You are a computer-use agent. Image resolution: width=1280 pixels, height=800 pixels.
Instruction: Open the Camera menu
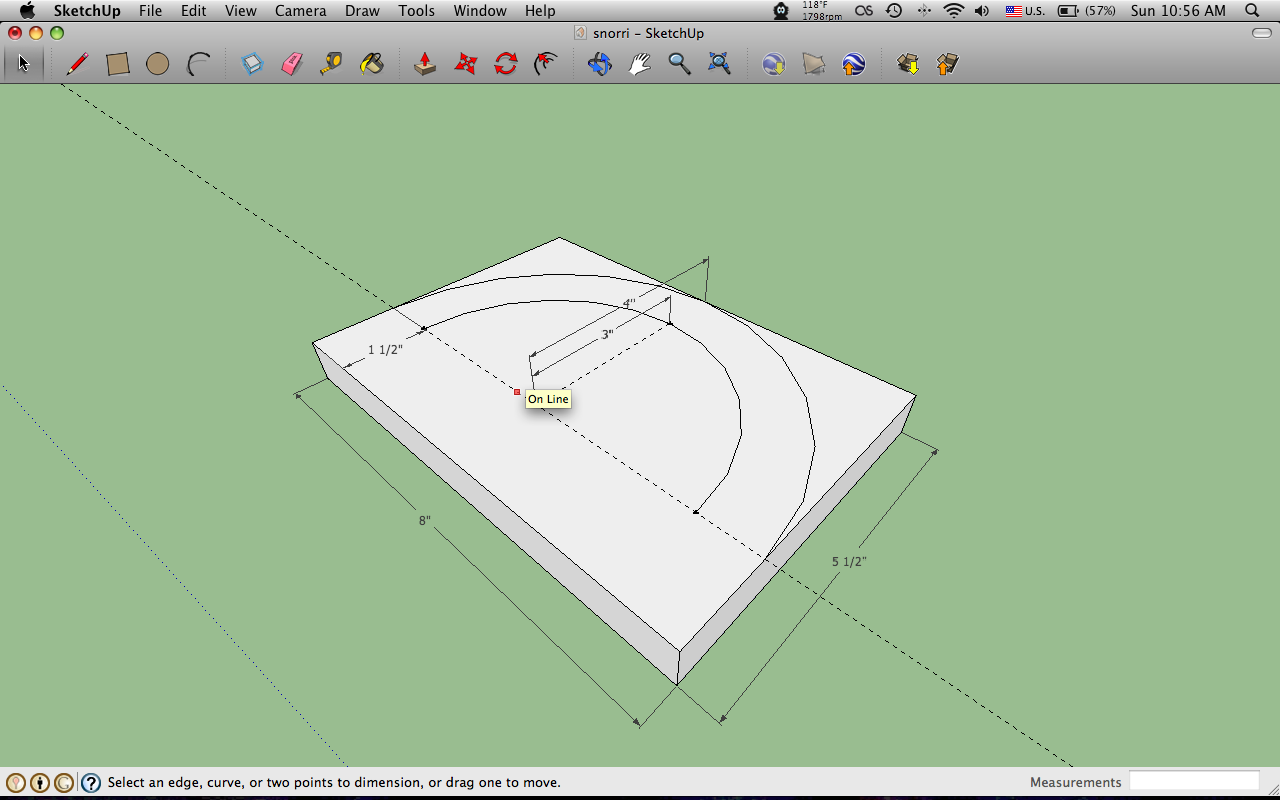click(x=301, y=11)
